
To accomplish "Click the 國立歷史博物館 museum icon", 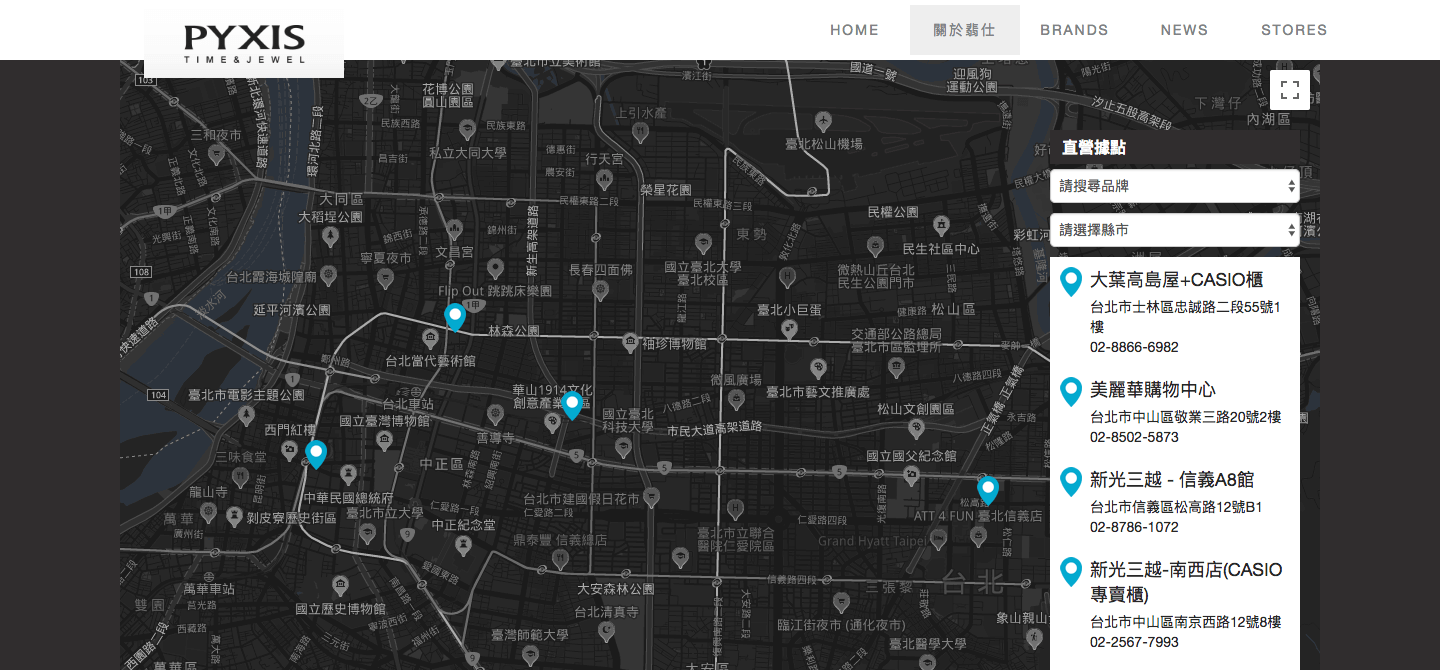I will [340, 584].
